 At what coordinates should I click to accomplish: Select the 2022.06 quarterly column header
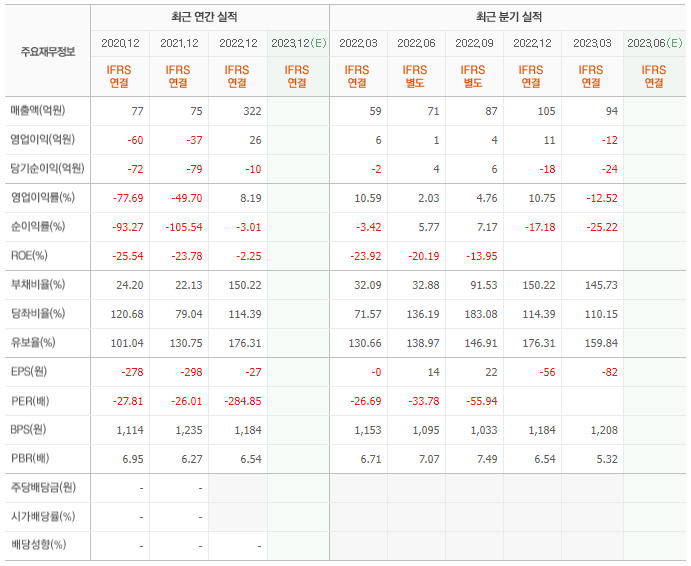[x=416, y=43]
